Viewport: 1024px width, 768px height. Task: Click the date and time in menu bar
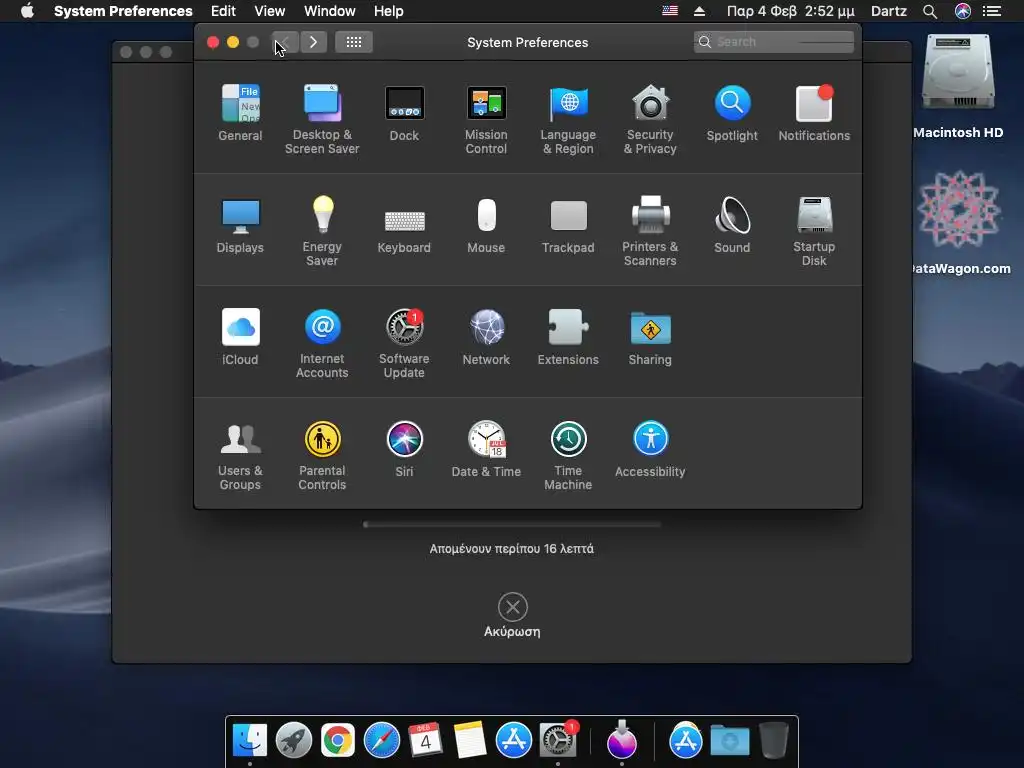coord(790,11)
